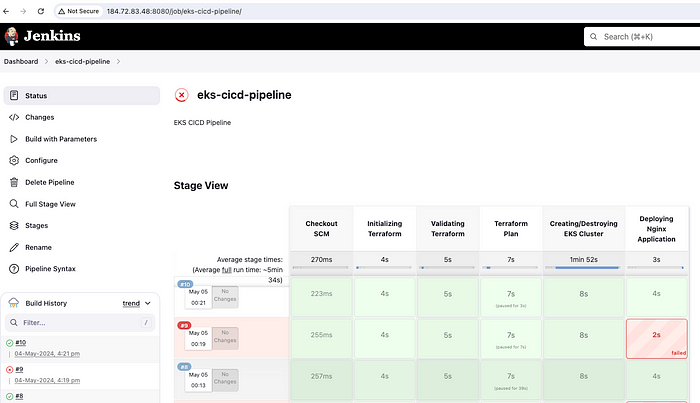This screenshot has height=403, width=700.
Task: Click the #8 build badge in Stage View
Action: pos(184,367)
